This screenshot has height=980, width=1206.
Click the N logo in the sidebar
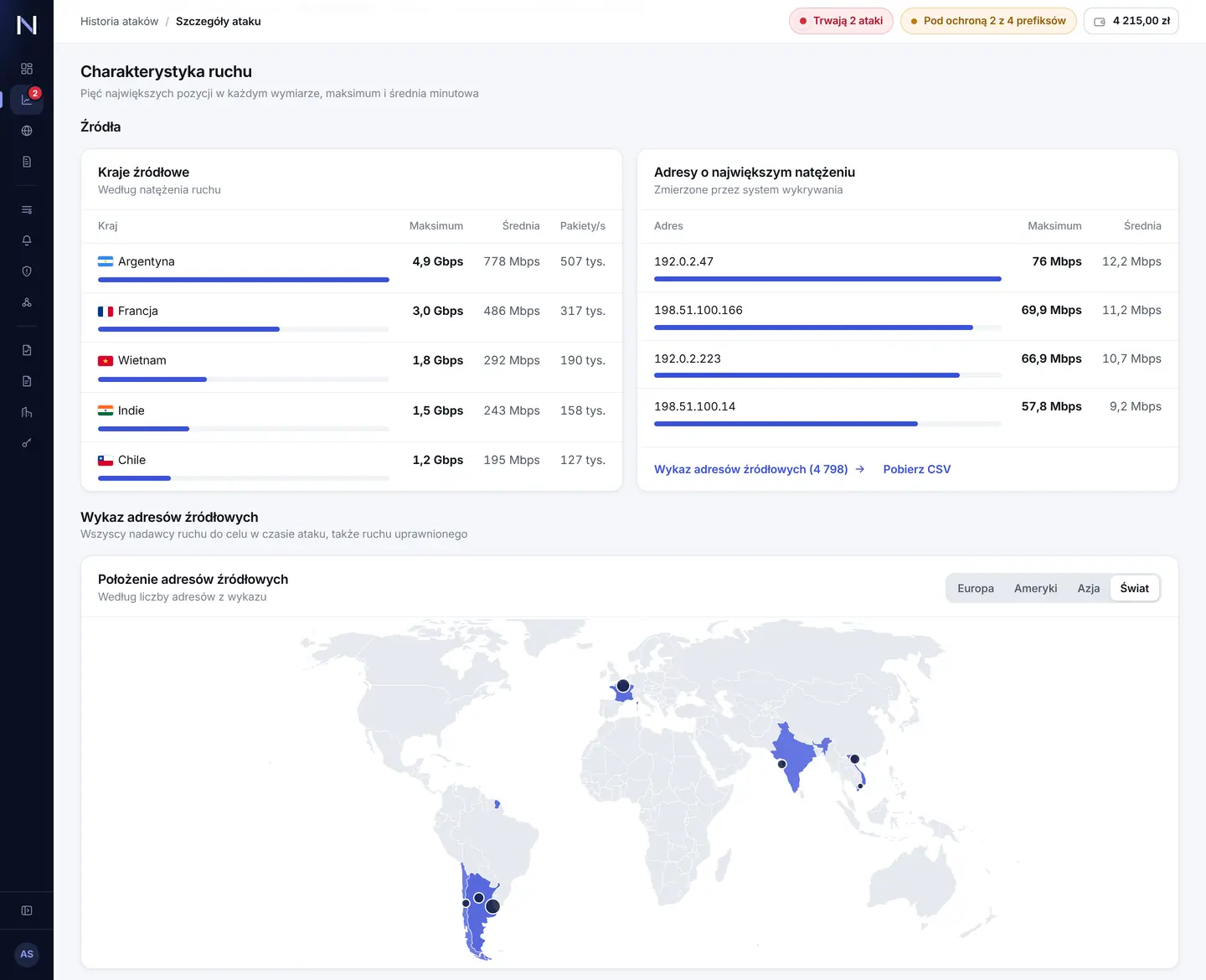click(27, 25)
